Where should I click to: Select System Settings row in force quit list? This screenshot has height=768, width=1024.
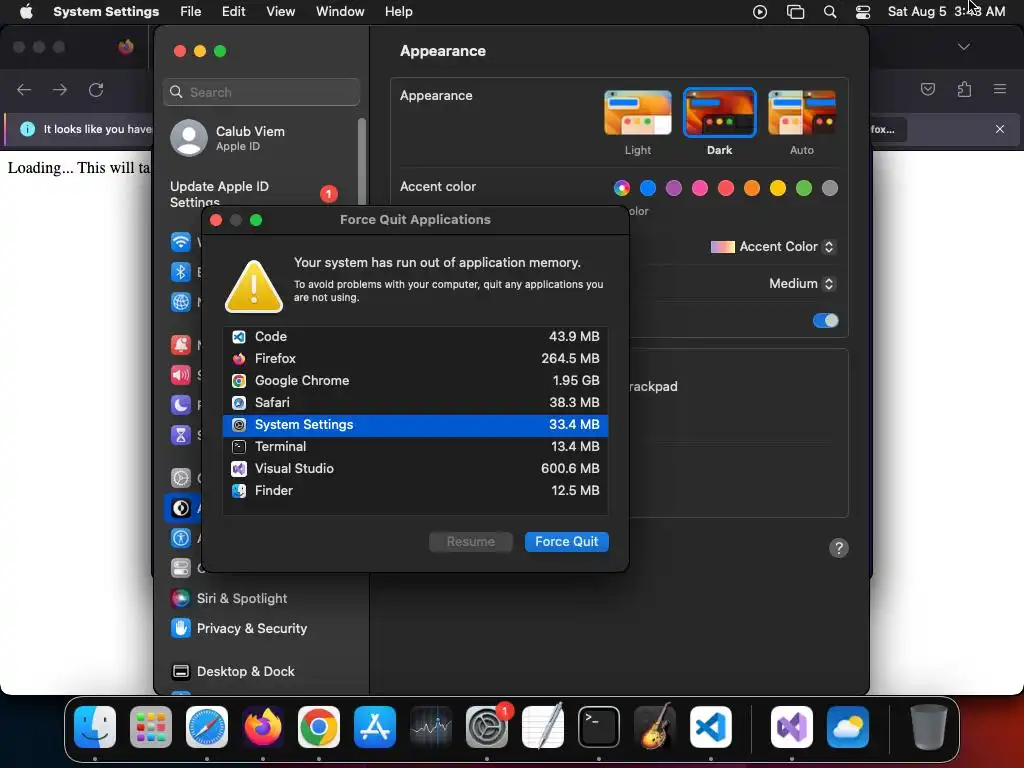click(x=415, y=425)
